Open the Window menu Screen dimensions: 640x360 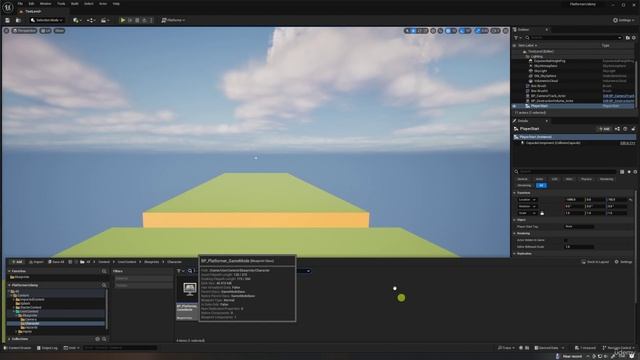point(45,4)
